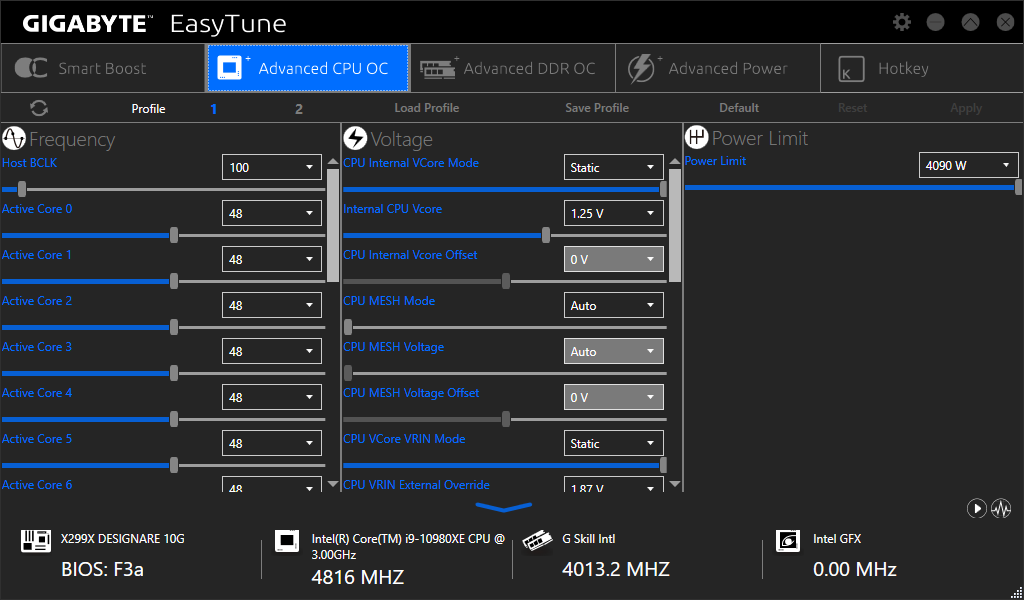The width and height of the screenshot is (1024, 600).
Task: Click the CPU Internal VCore Mode slider handle
Action: point(664,189)
